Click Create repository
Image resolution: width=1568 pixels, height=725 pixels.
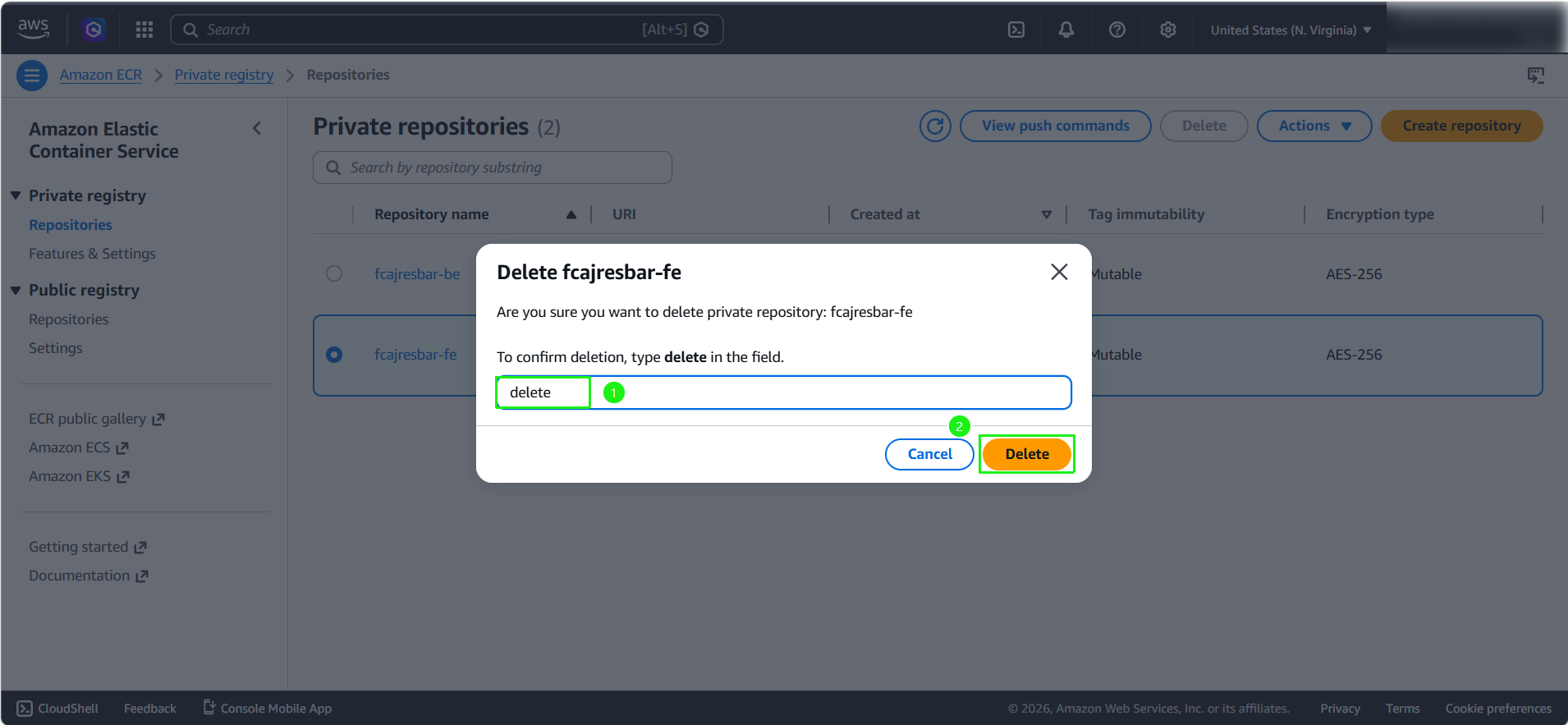pyautogui.click(x=1462, y=126)
